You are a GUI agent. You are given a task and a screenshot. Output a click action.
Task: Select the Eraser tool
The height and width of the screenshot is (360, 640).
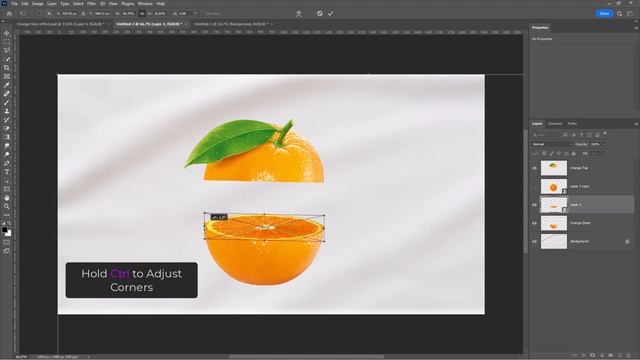click(7, 128)
